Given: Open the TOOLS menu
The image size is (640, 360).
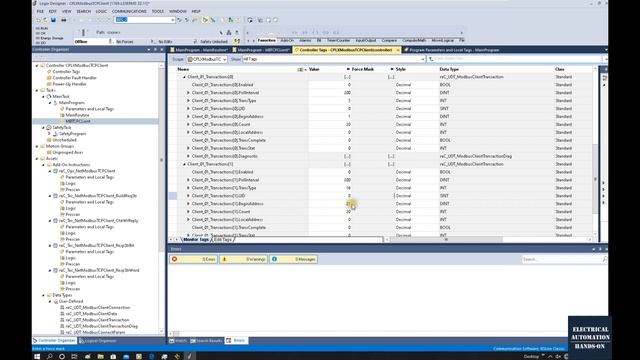Looking at the screenshot, I should (x=158, y=11).
